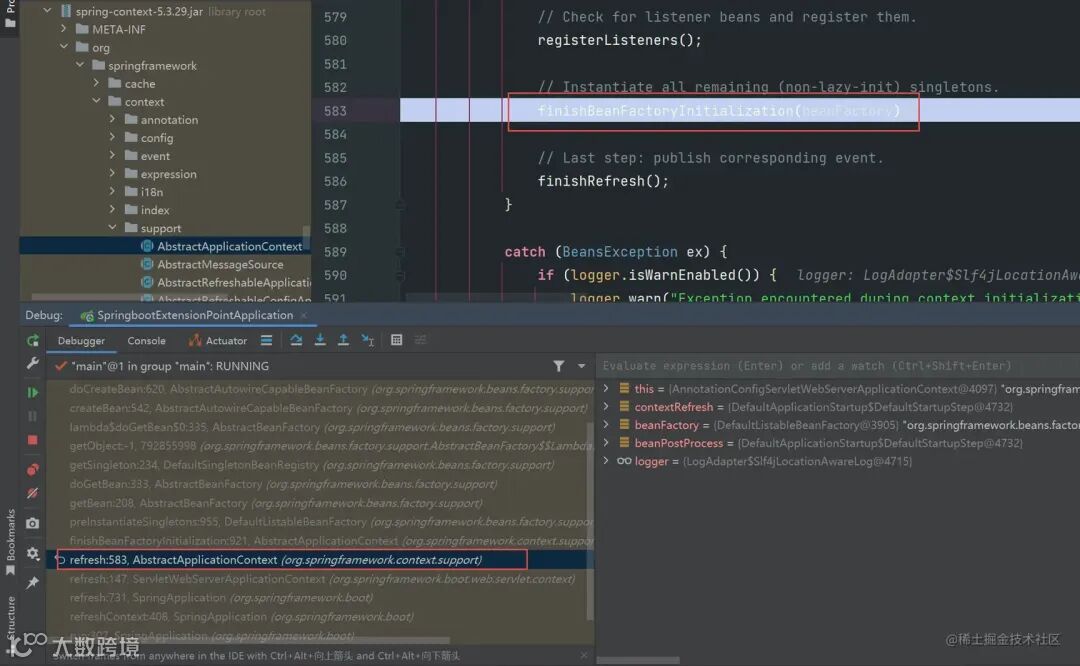Click Show Execution Point icon
Screen dimensions: 1080x666
coord(267,340)
